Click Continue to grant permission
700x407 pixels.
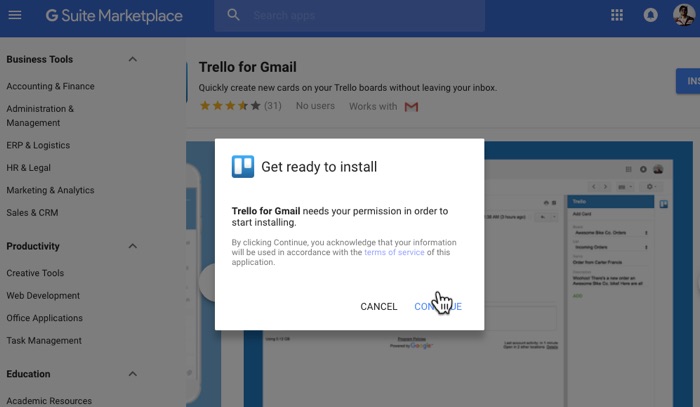[438, 307]
